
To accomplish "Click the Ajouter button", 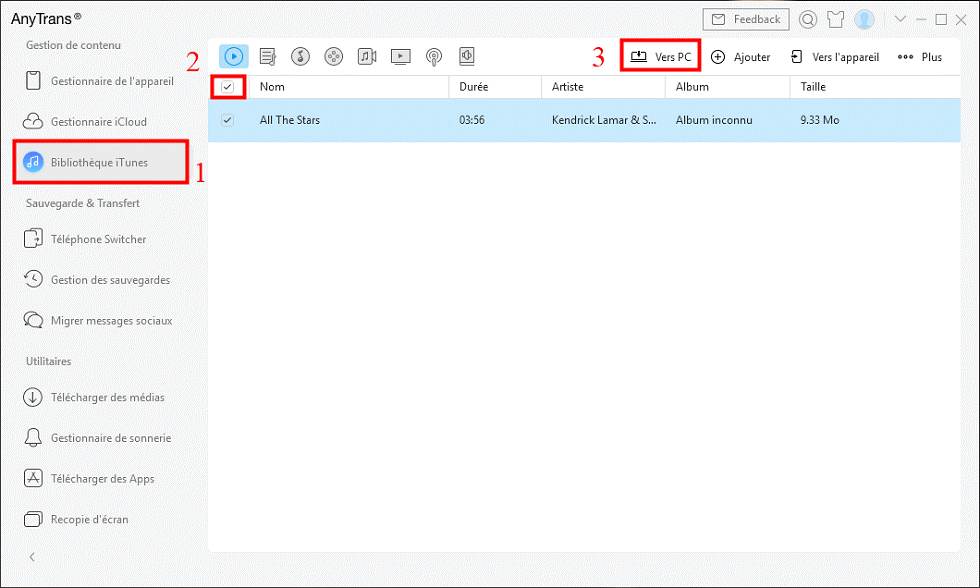I will [x=741, y=57].
